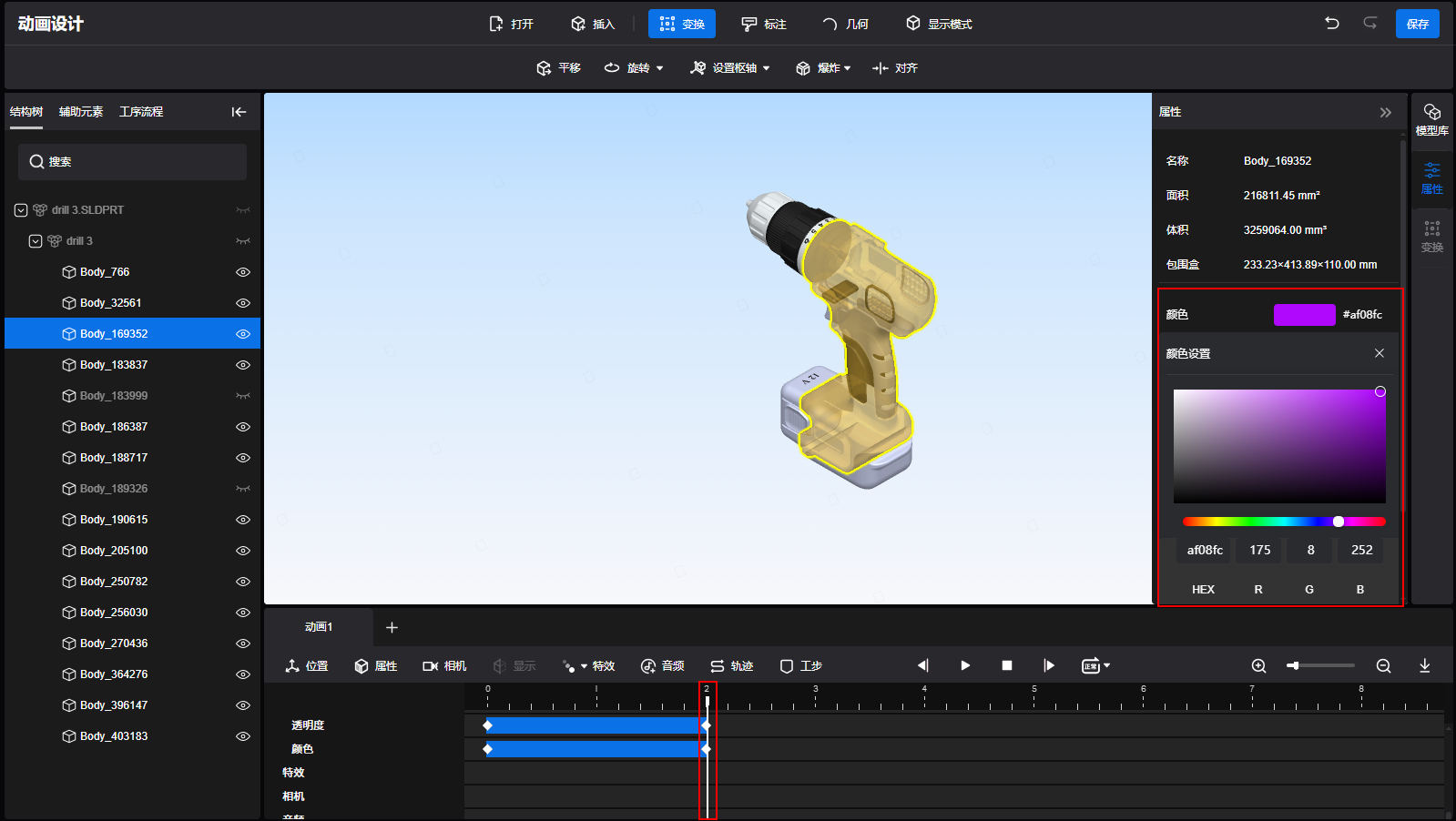This screenshot has width=1456, height=821.
Task: Add 位置 keyframe in the timeline toolbar
Action: pyautogui.click(x=307, y=666)
